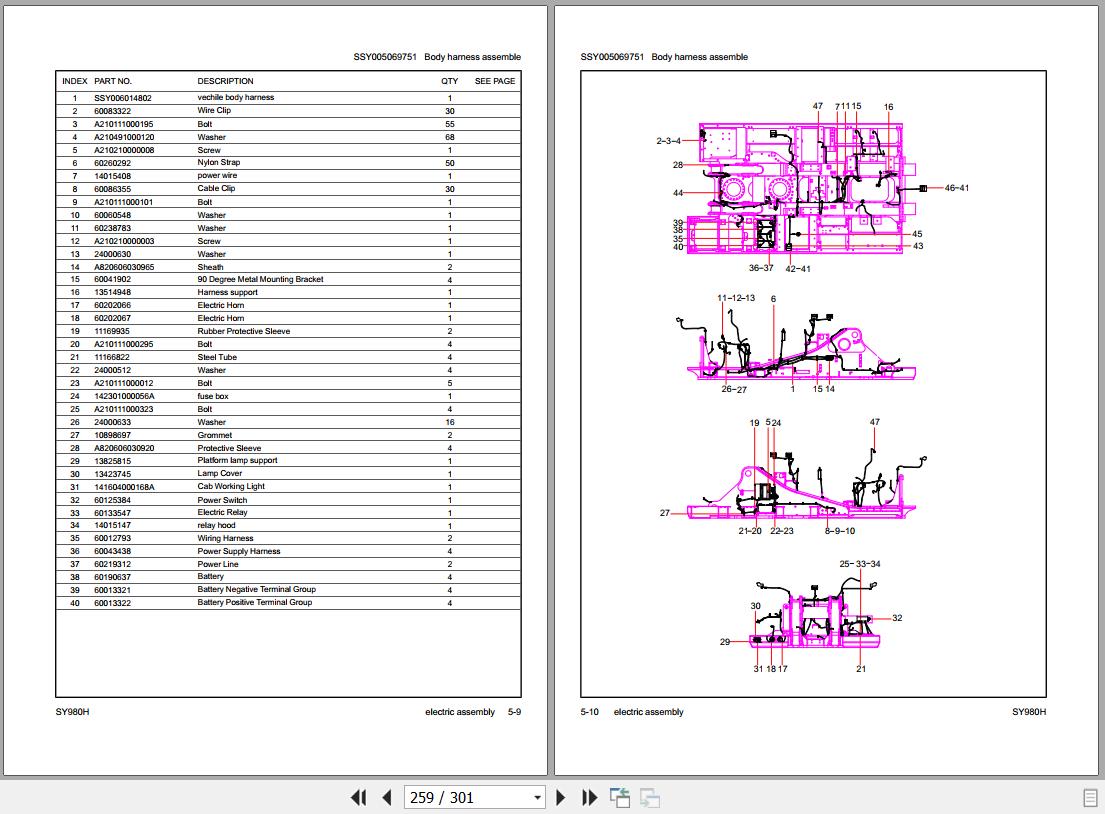The image size is (1105, 814).
Task: Click diagram callout label 11-12-13
Action: pyautogui.click(x=736, y=298)
